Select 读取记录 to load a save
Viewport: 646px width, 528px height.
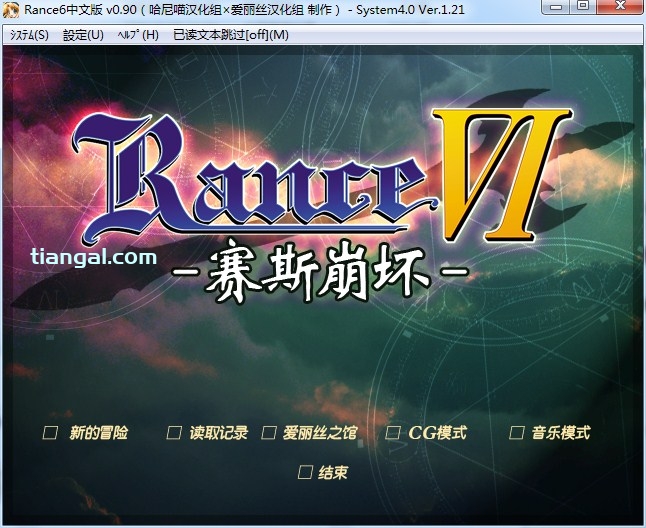click(x=207, y=433)
